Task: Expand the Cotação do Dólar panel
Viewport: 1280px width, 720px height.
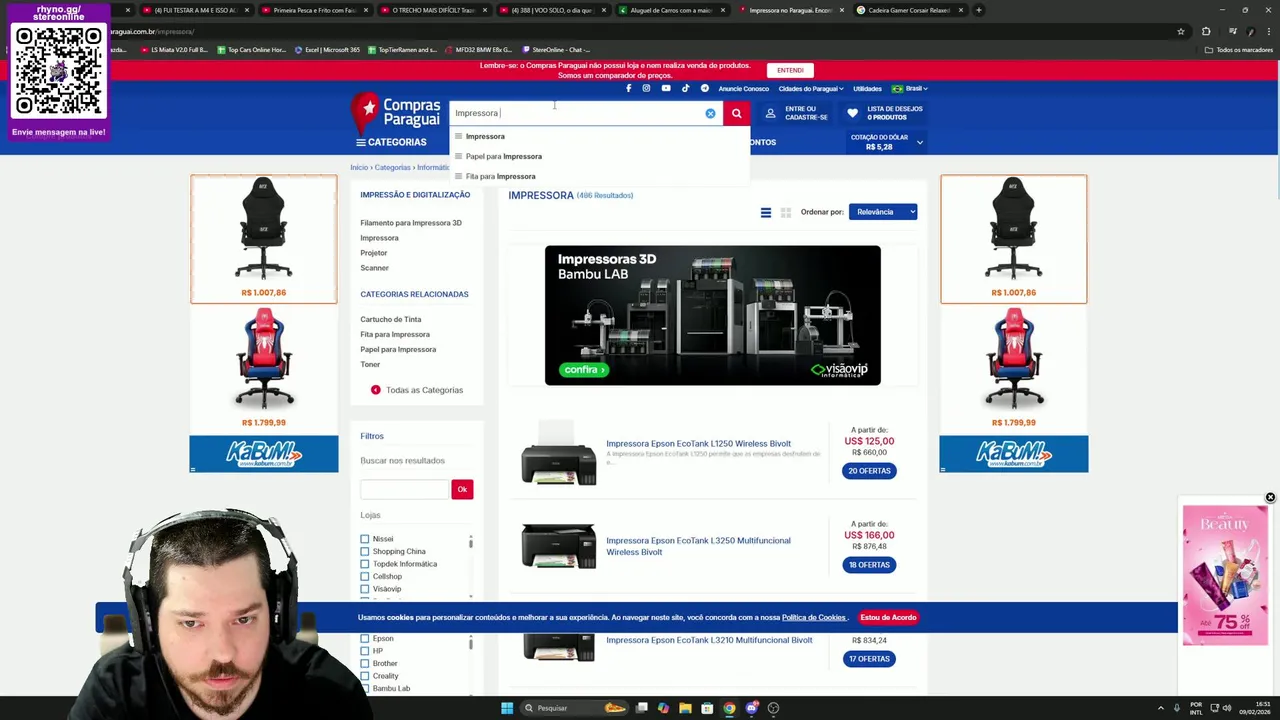Action: click(x=887, y=142)
